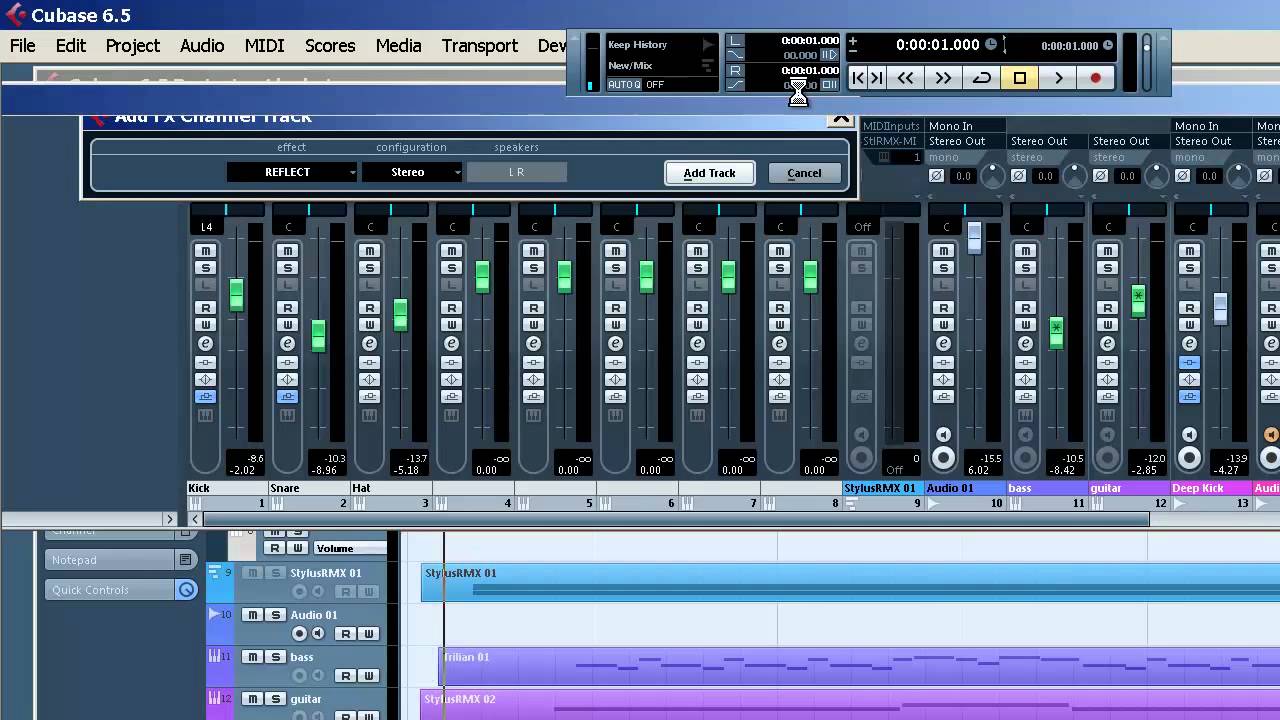This screenshot has height=720, width=1280.
Task: Click record enable circle on Audio 01 mixer channel
Action: pos(943,458)
